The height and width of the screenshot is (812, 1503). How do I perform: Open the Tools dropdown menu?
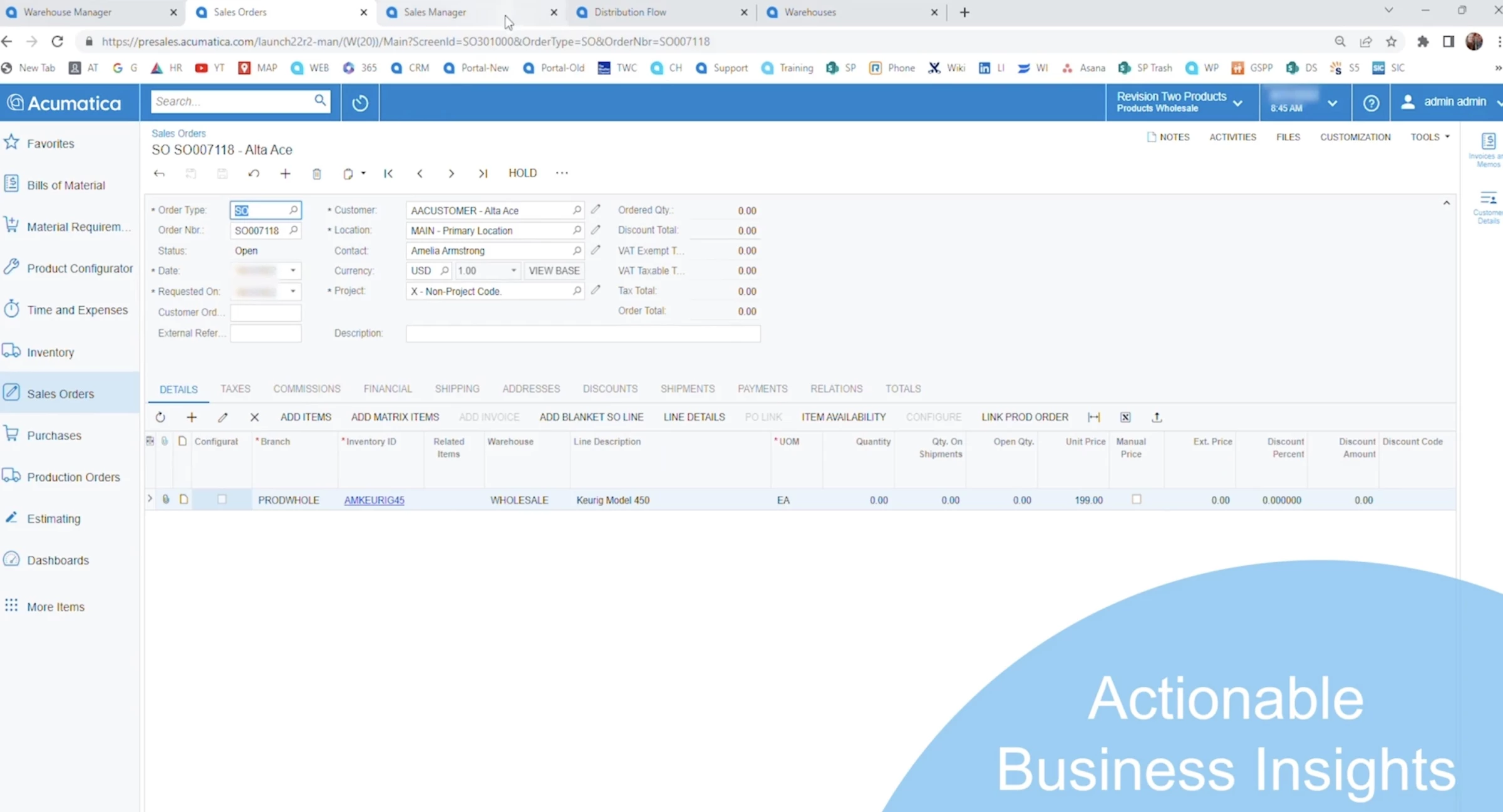(1430, 137)
